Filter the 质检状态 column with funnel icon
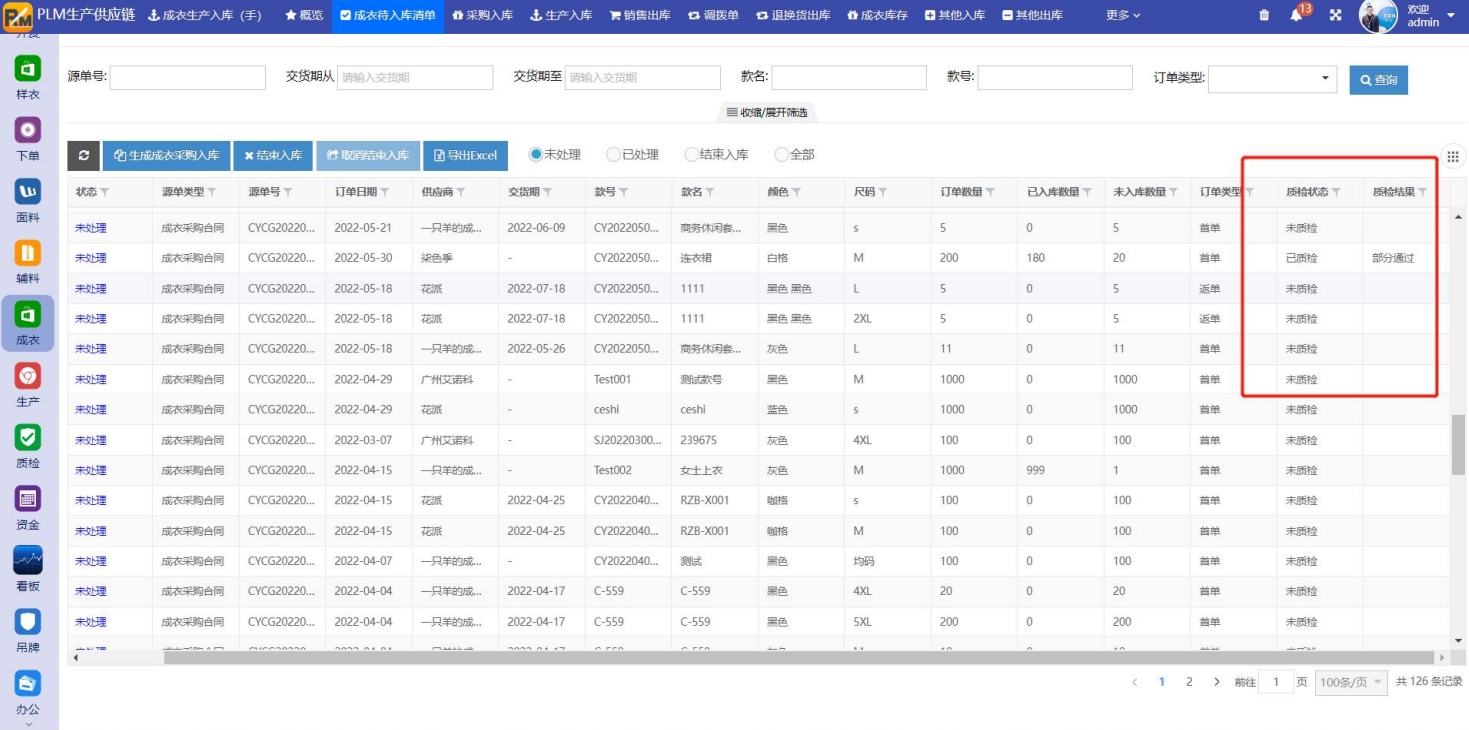The height and width of the screenshot is (730, 1469). 1336,192
